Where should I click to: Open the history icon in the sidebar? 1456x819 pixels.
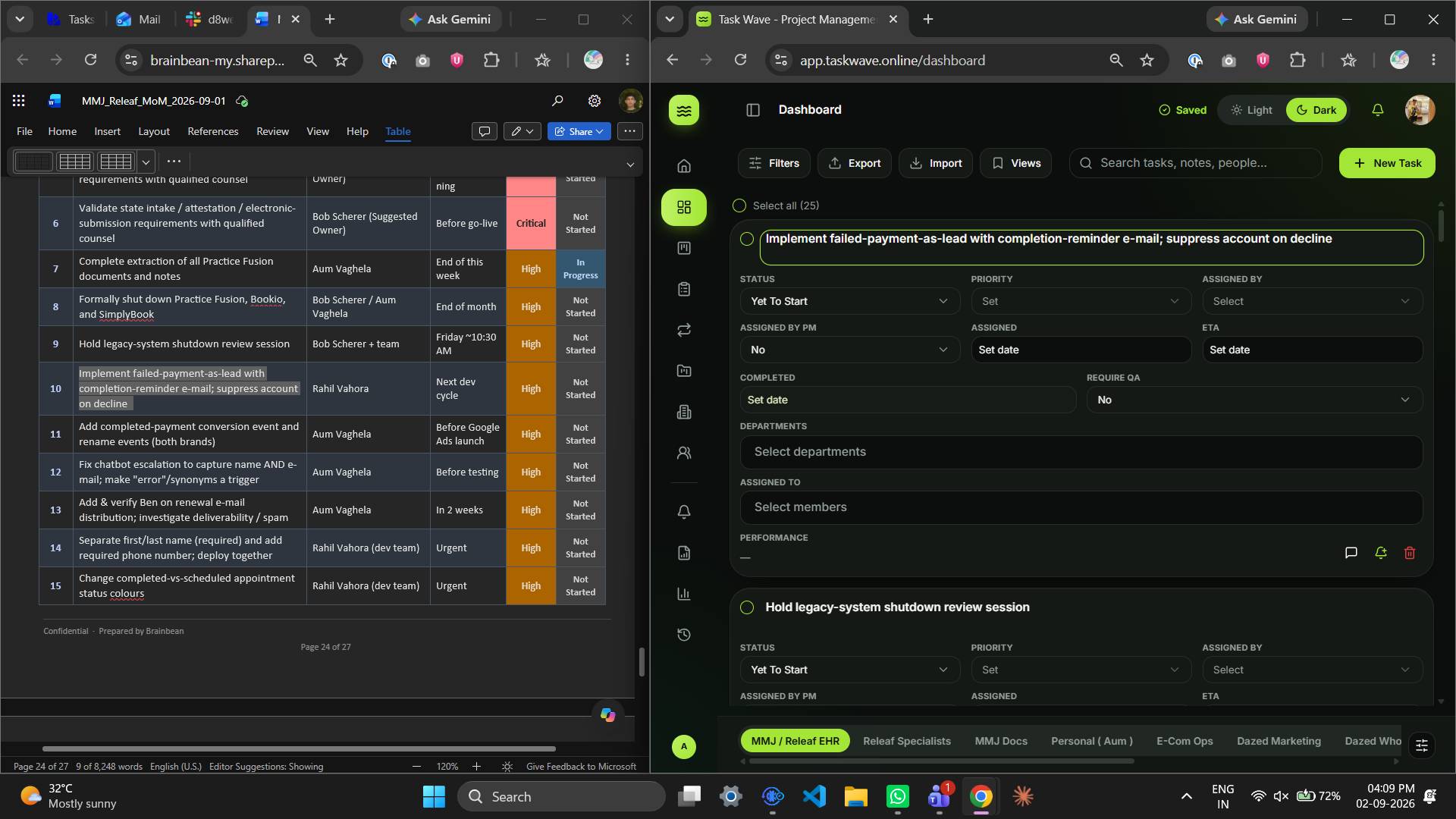pyautogui.click(x=684, y=635)
